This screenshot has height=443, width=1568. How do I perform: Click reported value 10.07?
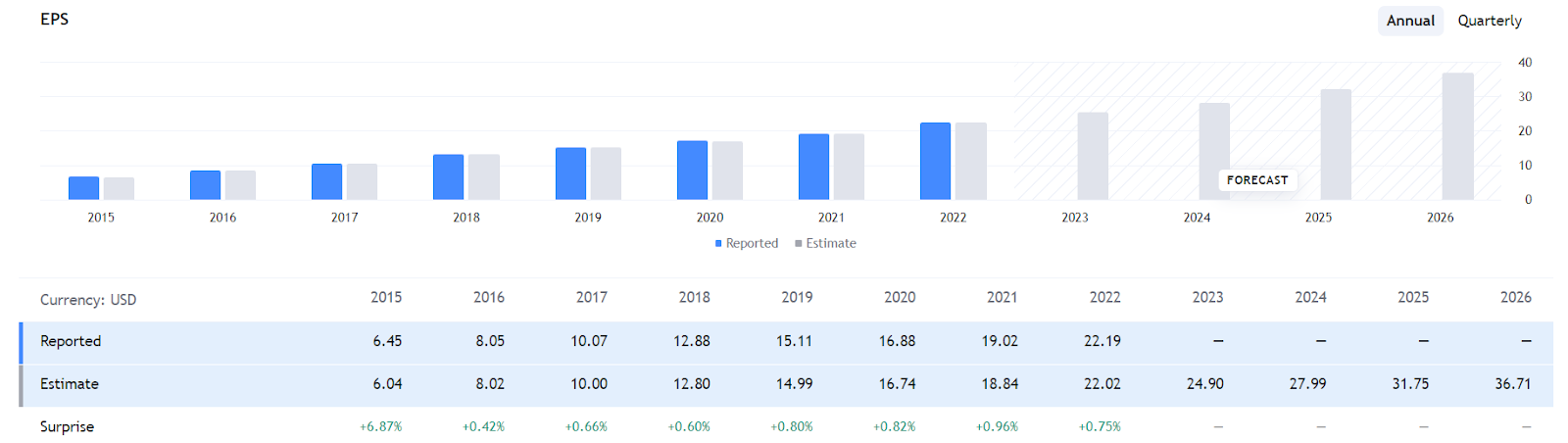click(x=589, y=341)
